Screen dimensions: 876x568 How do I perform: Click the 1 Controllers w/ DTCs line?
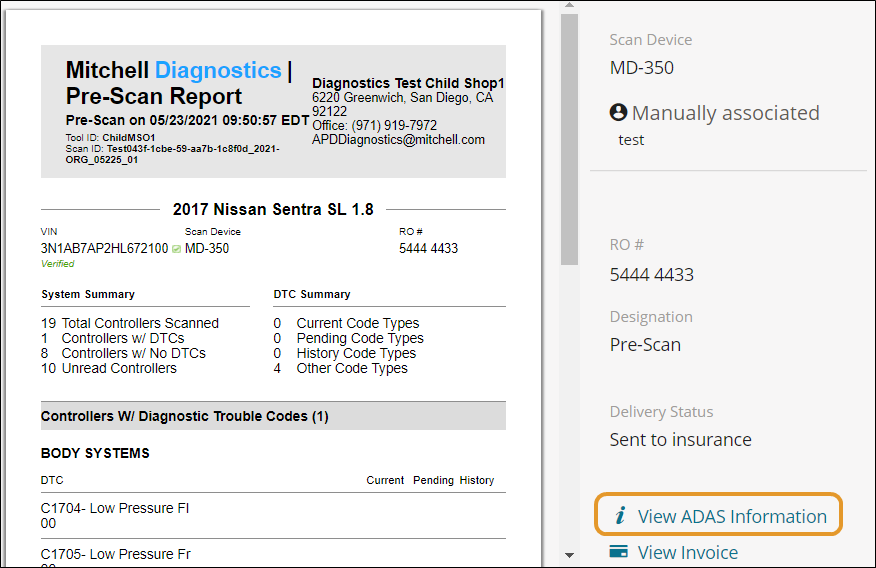pyautogui.click(x=112, y=338)
